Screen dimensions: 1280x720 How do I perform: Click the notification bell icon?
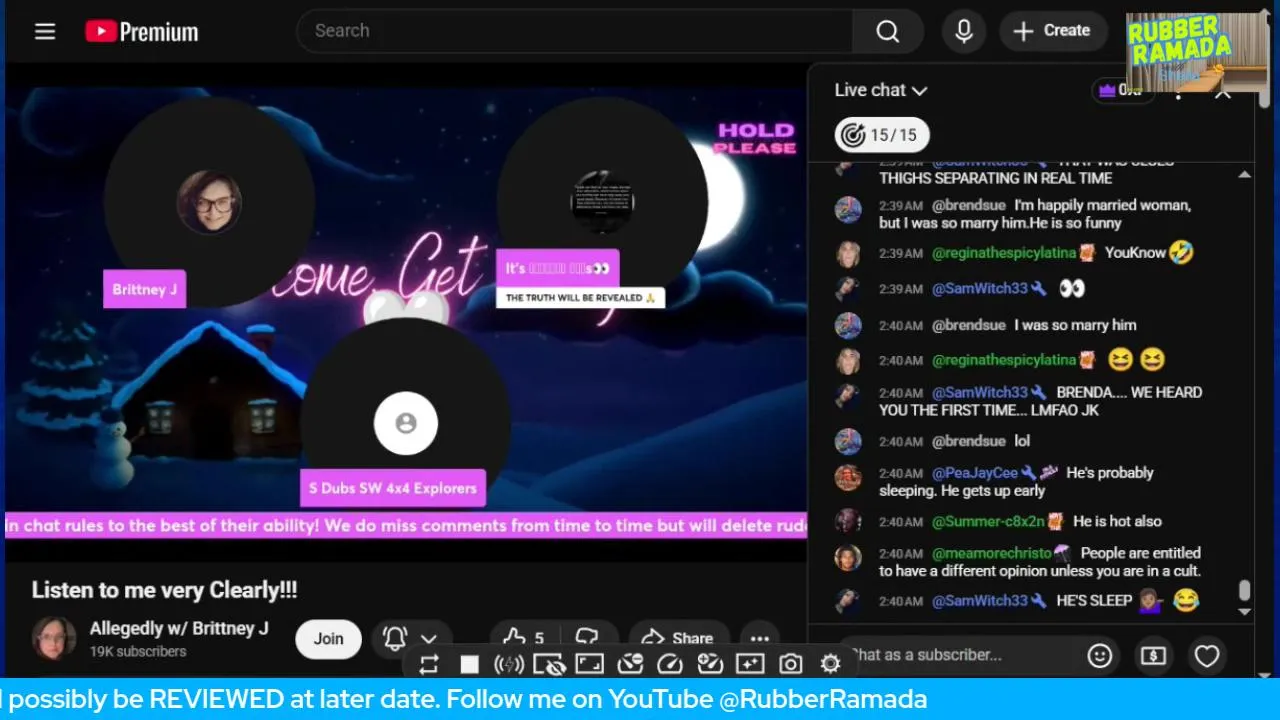click(395, 639)
